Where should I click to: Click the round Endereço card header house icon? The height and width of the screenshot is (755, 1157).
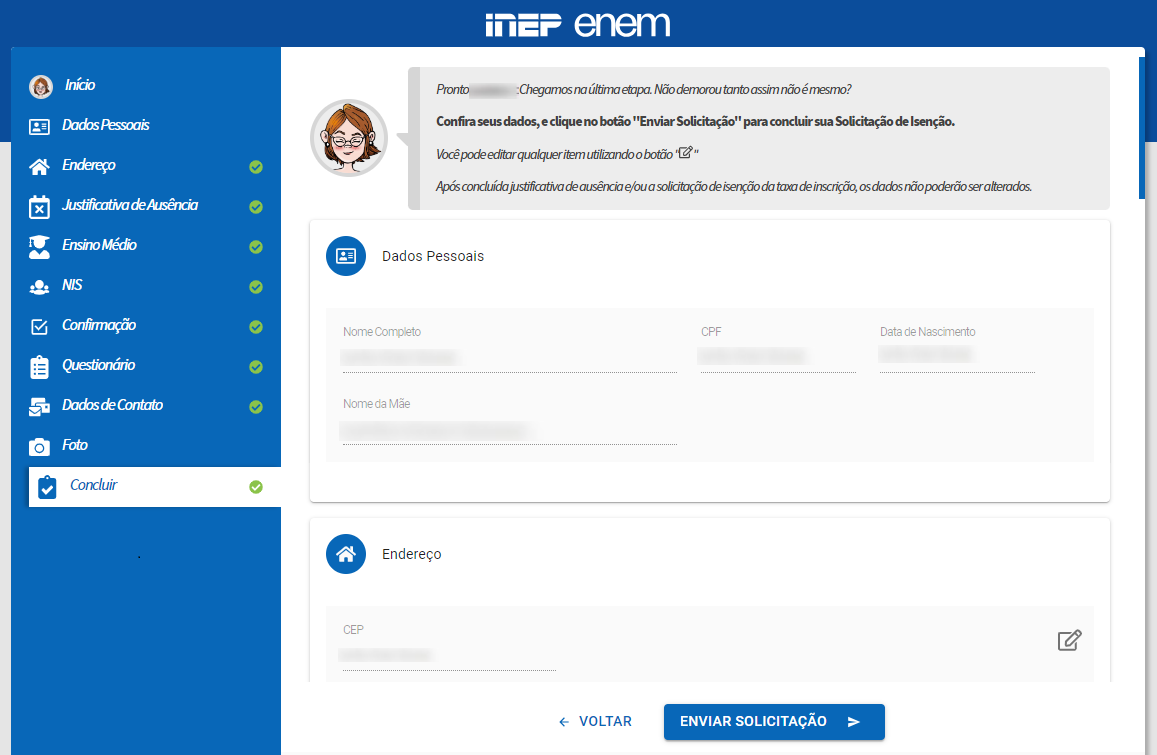[x=346, y=554]
